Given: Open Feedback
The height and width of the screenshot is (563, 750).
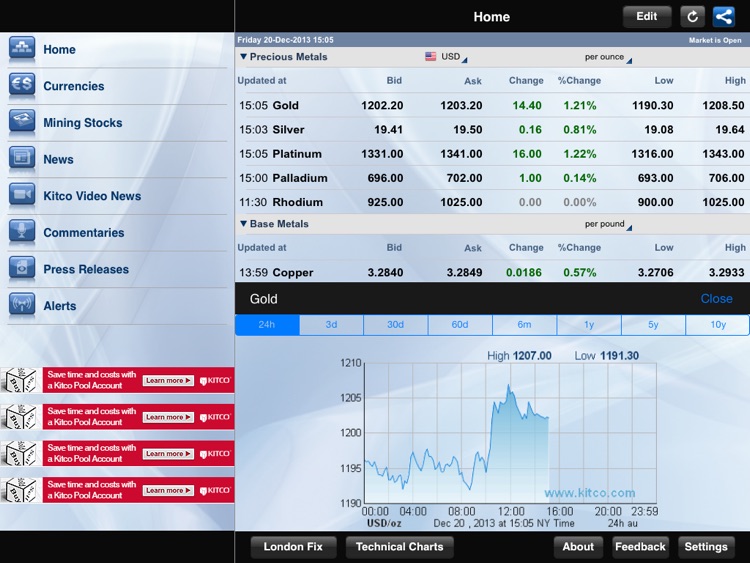Looking at the screenshot, I should (x=640, y=547).
